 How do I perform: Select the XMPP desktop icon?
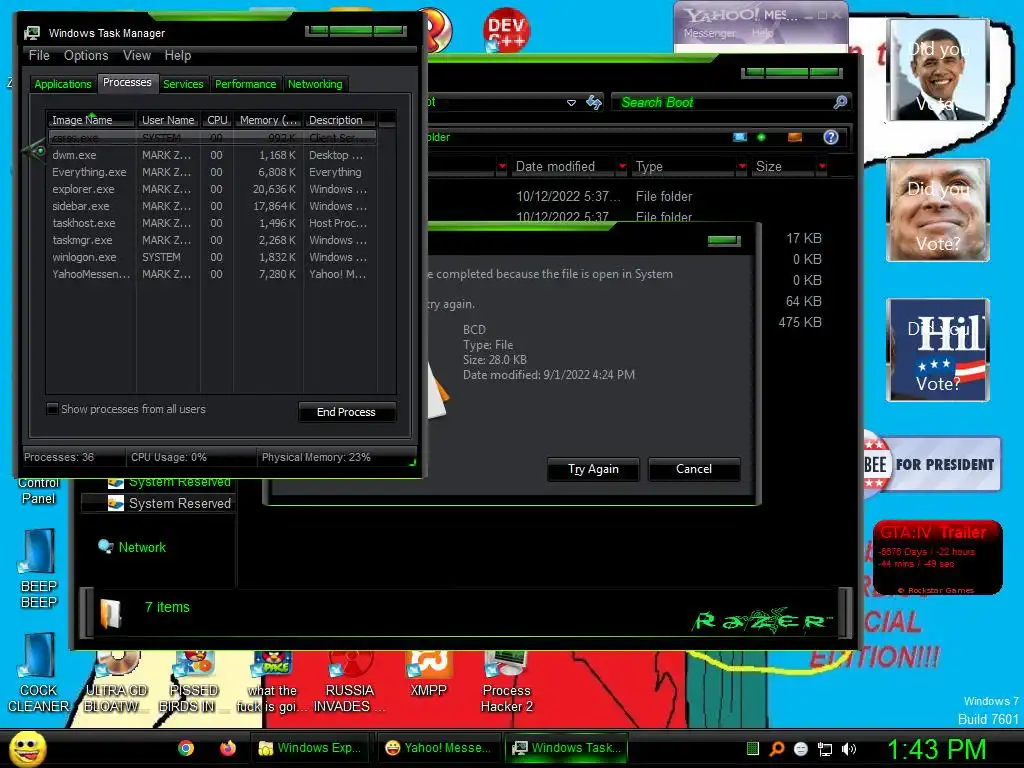click(x=428, y=675)
